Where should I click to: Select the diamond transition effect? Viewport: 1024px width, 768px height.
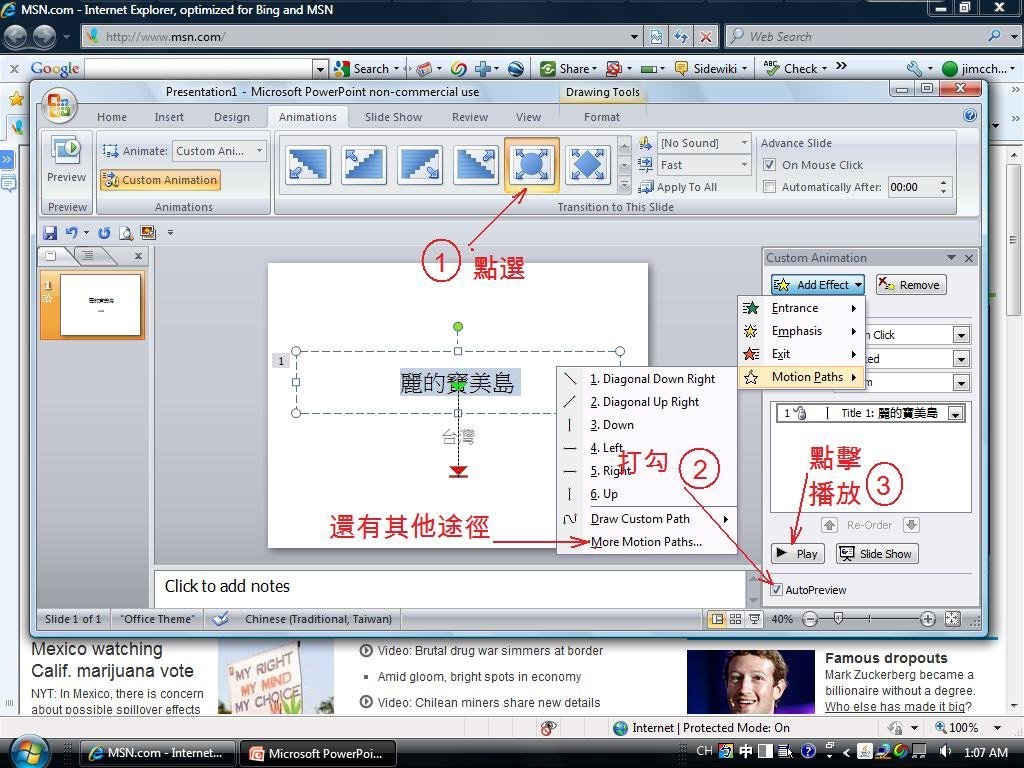pyautogui.click(x=588, y=163)
